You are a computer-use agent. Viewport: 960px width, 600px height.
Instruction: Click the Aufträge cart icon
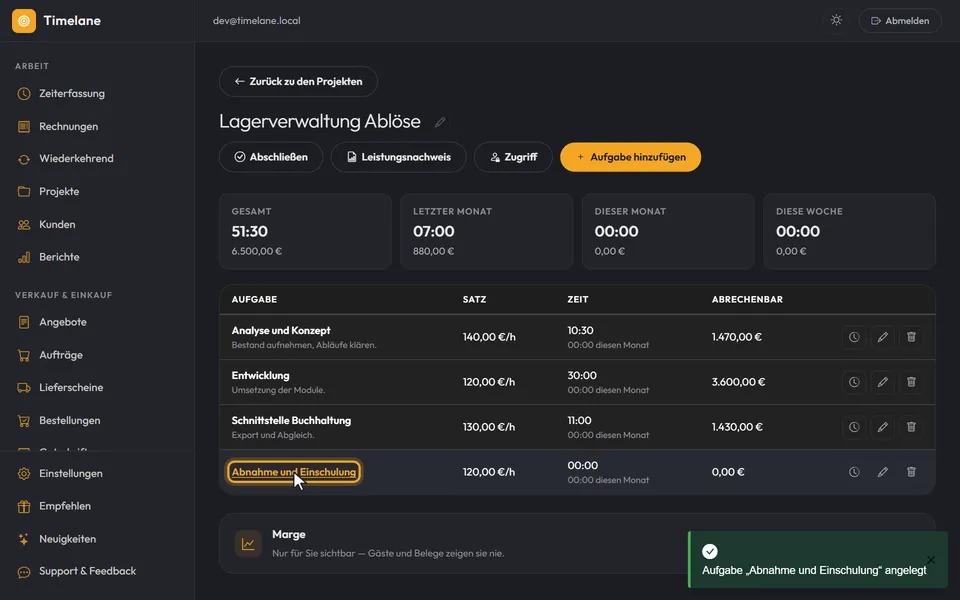[x=24, y=355]
